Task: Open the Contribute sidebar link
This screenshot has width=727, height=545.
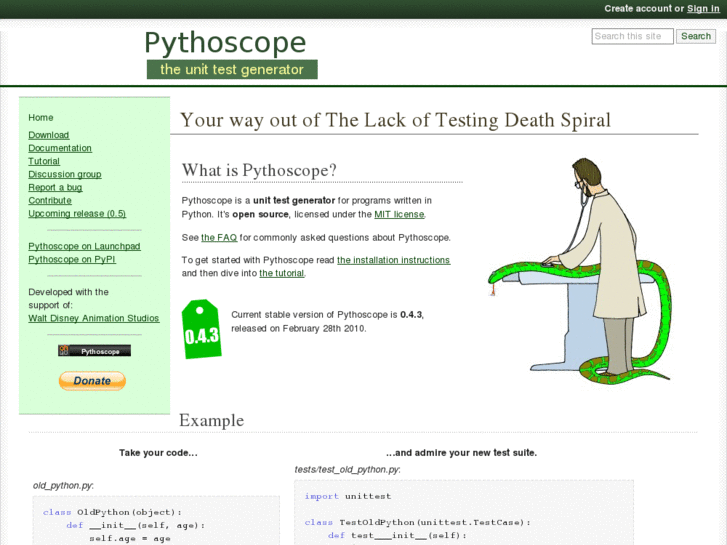Action: 50,200
